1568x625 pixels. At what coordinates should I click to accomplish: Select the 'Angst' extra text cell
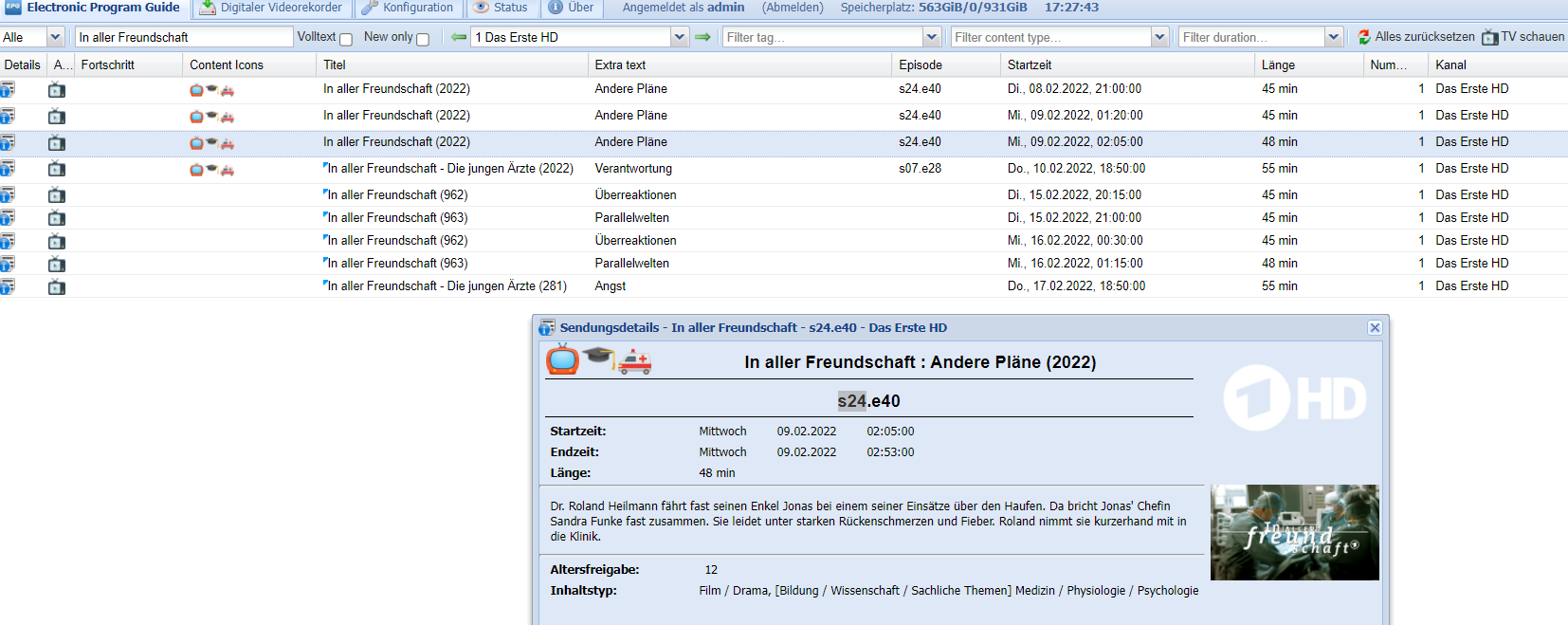coord(611,286)
